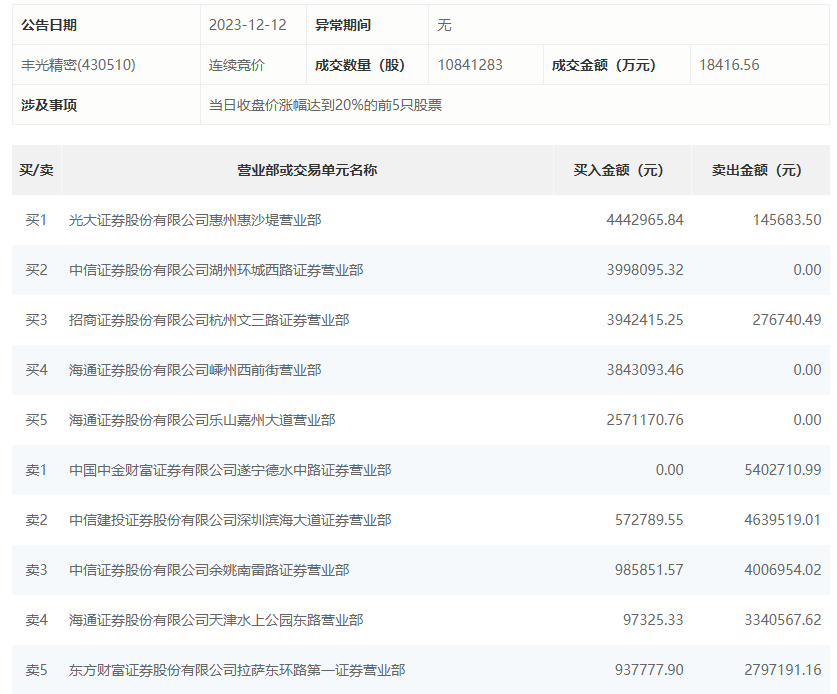Click the 卖1 rank label
Image resolution: width=837 pixels, height=694 pixels.
pos(36,470)
